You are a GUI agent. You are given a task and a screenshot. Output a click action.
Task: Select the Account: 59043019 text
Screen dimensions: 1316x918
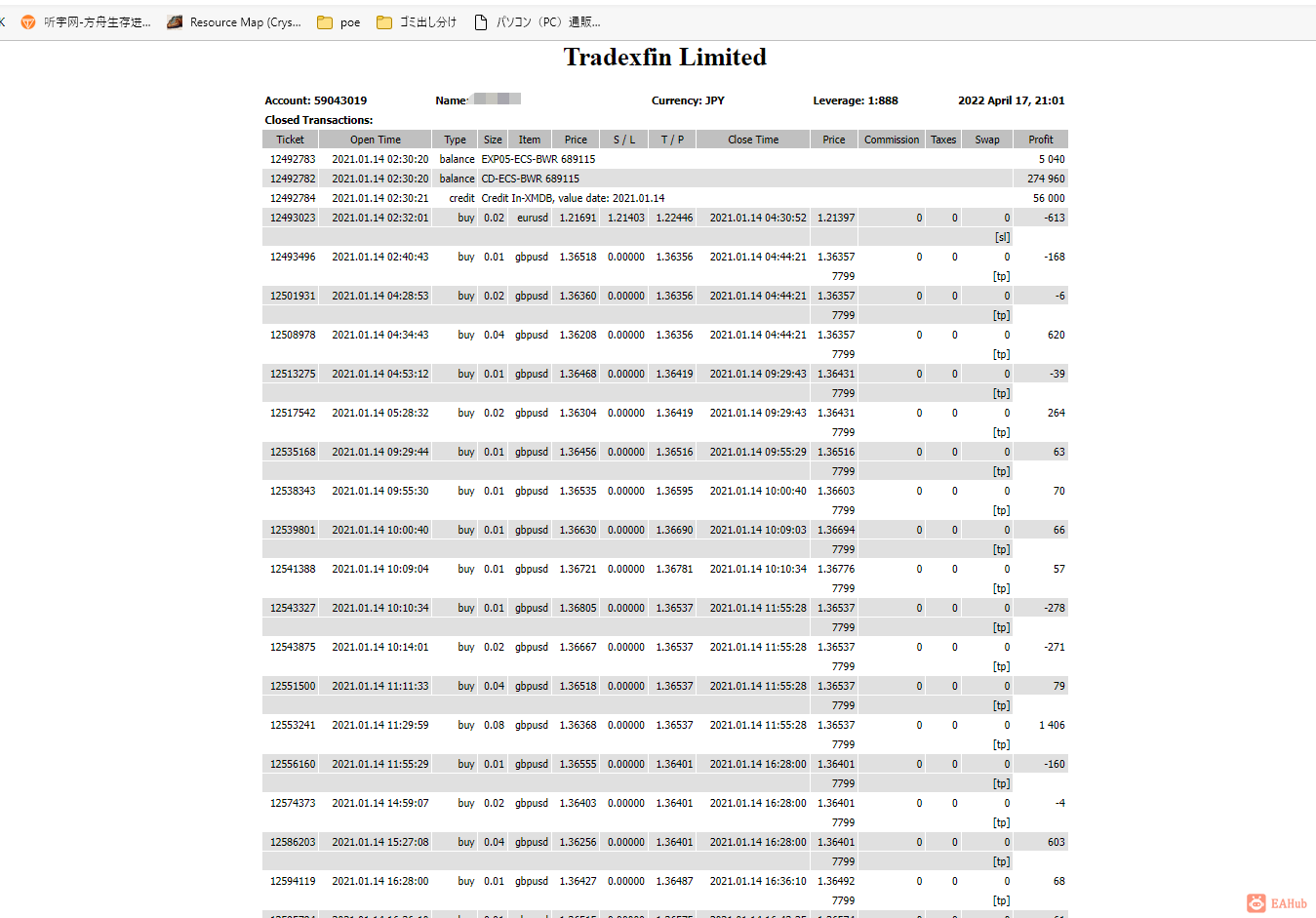click(x=316, y=100)
